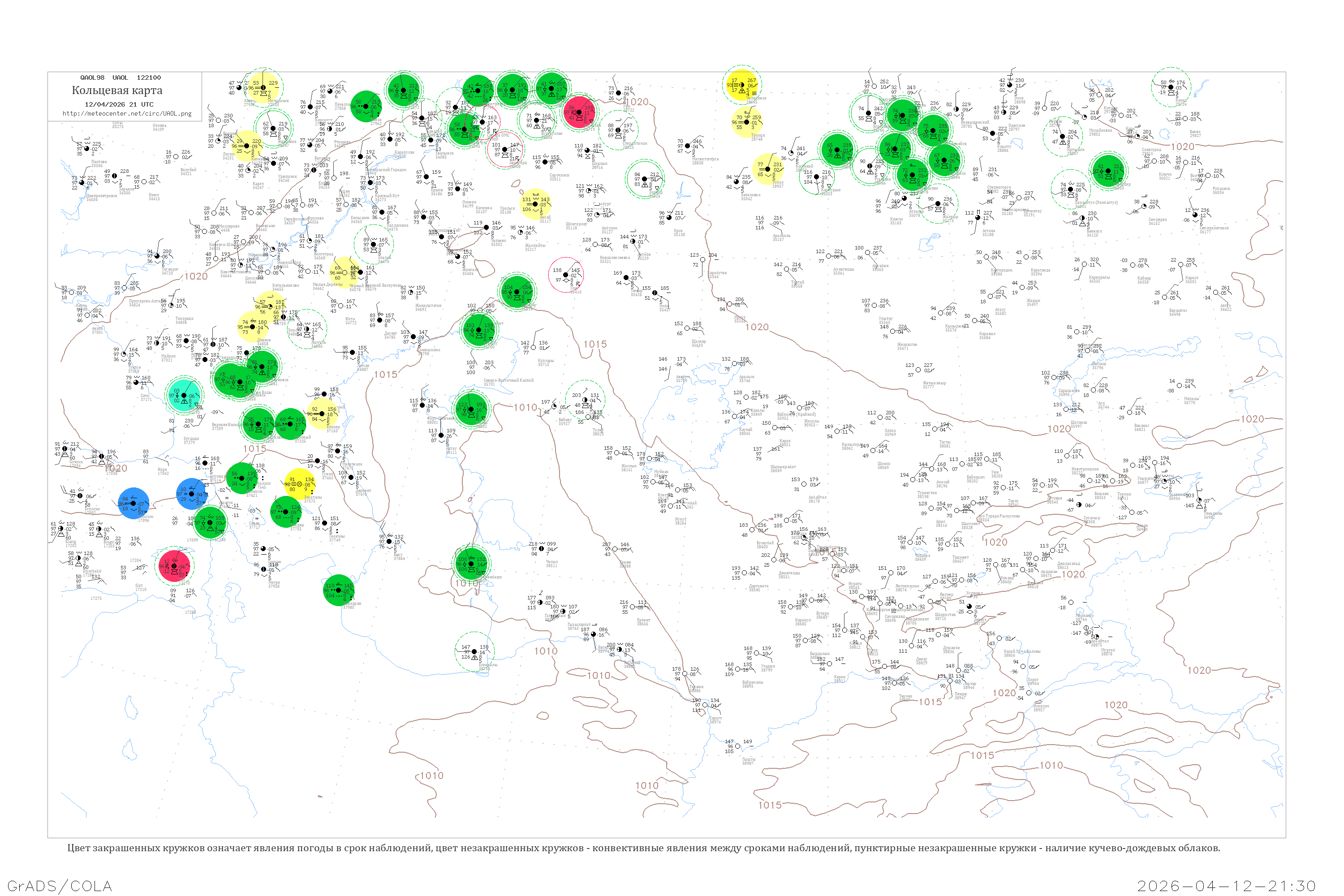Click the bright yellow Челябинск station circle
Viewport: 1344px width, 896px height.
tap(742, 85)
